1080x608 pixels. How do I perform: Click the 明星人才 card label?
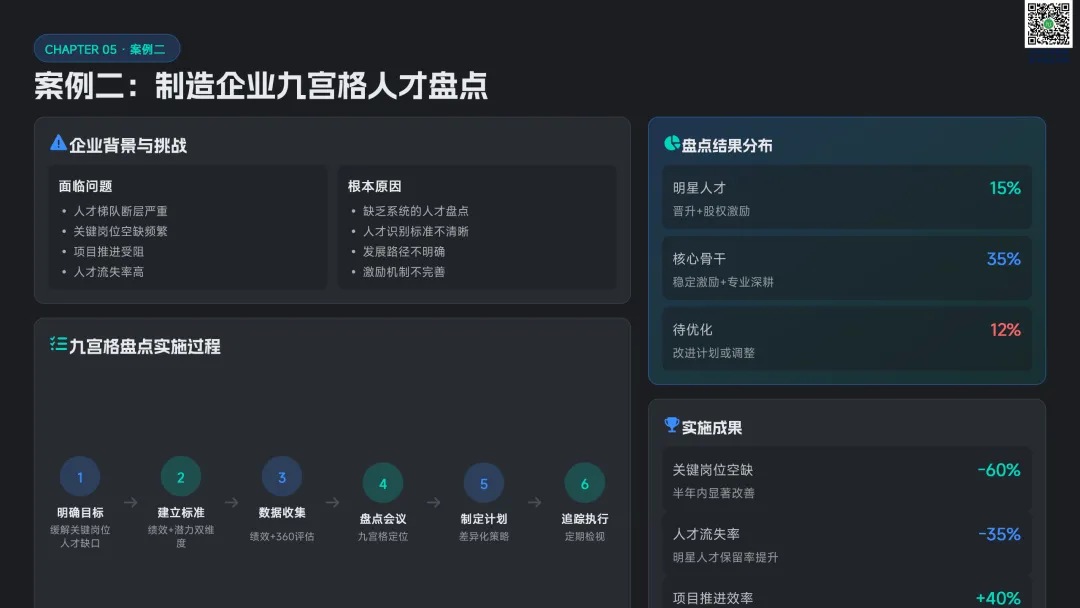[x=699, y=188]
